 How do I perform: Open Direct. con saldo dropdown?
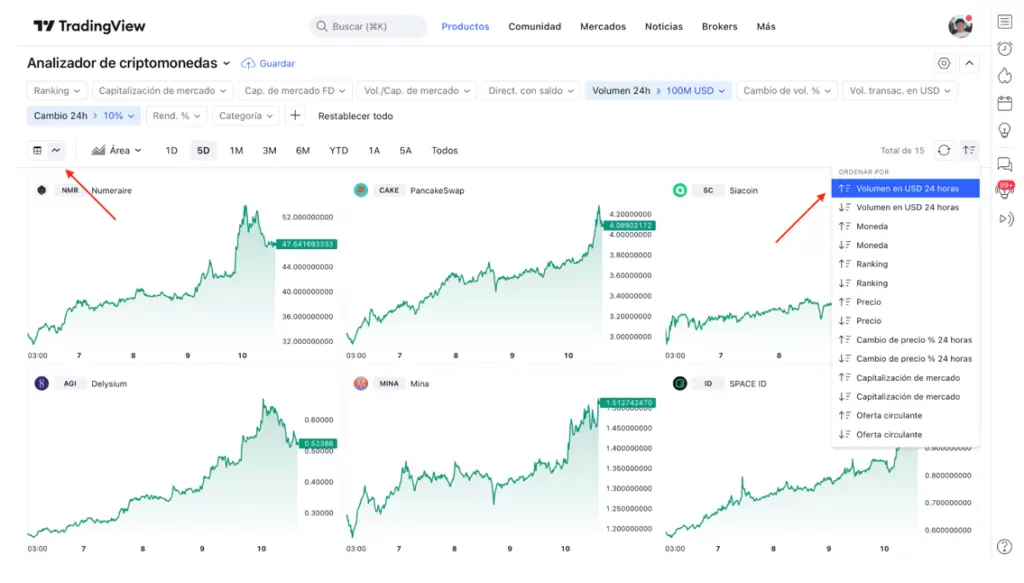[531, 91]
